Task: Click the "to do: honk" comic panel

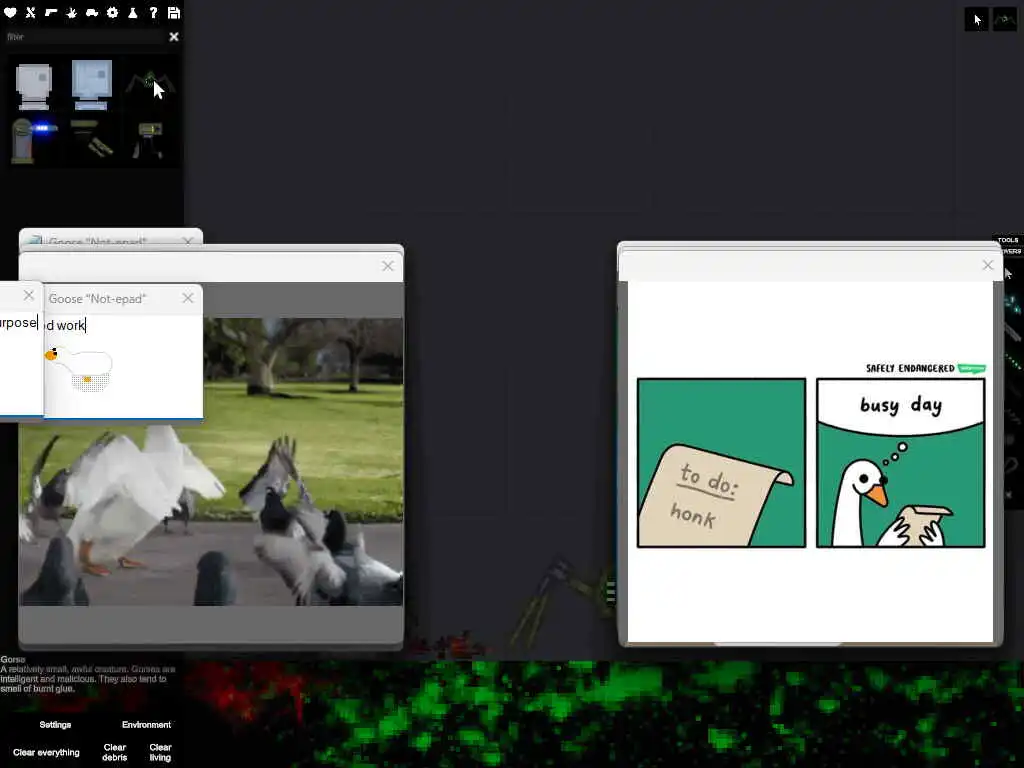Action: click(x=721, y=462)
